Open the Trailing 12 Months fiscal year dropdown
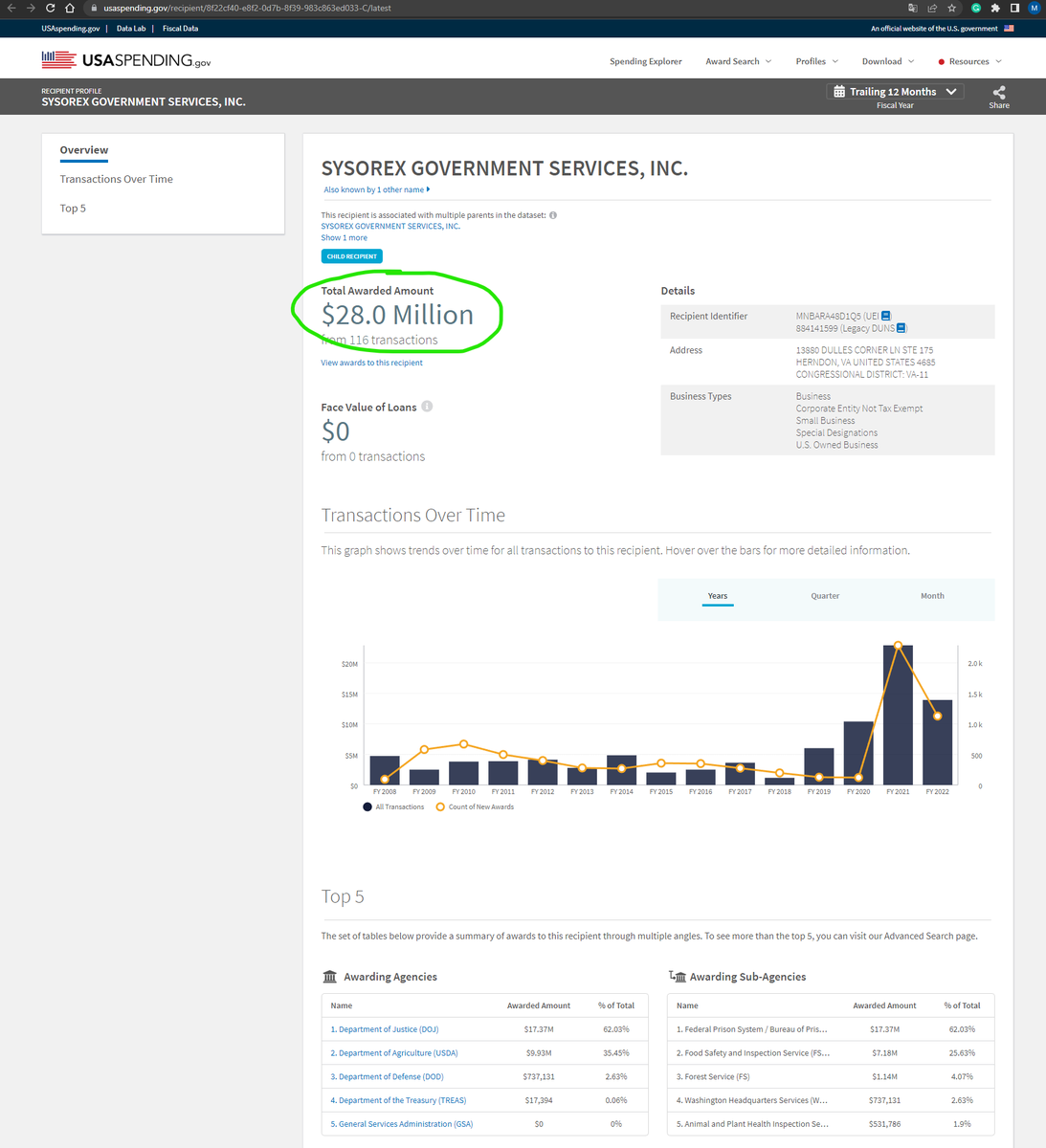The image size is (1046, 1148). [x=895, y=92]
